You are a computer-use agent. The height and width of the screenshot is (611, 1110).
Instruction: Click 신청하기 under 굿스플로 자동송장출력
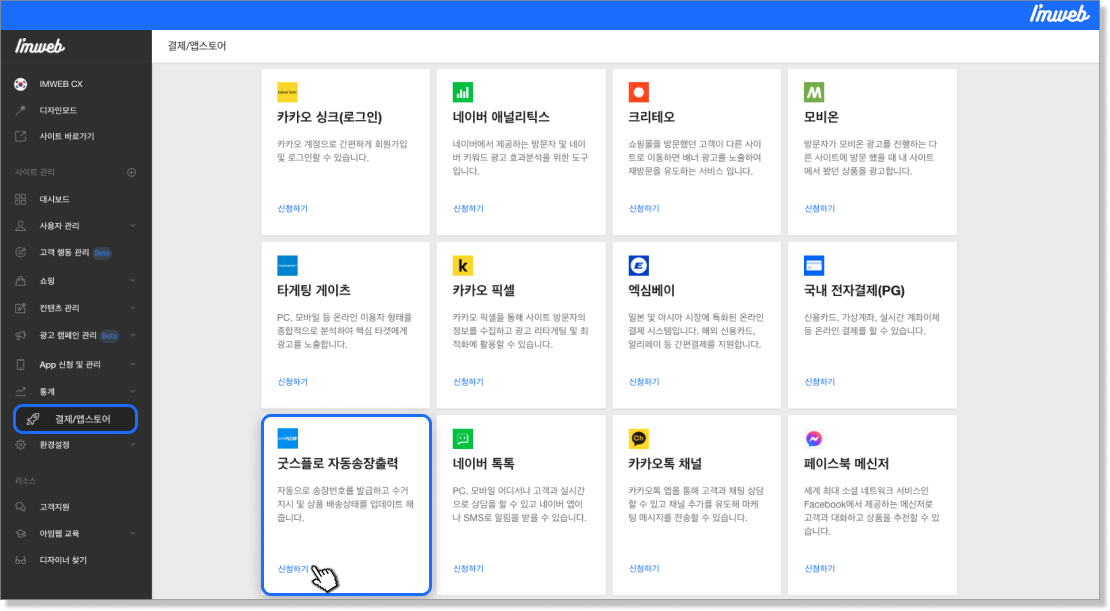(x=292, y=569)
